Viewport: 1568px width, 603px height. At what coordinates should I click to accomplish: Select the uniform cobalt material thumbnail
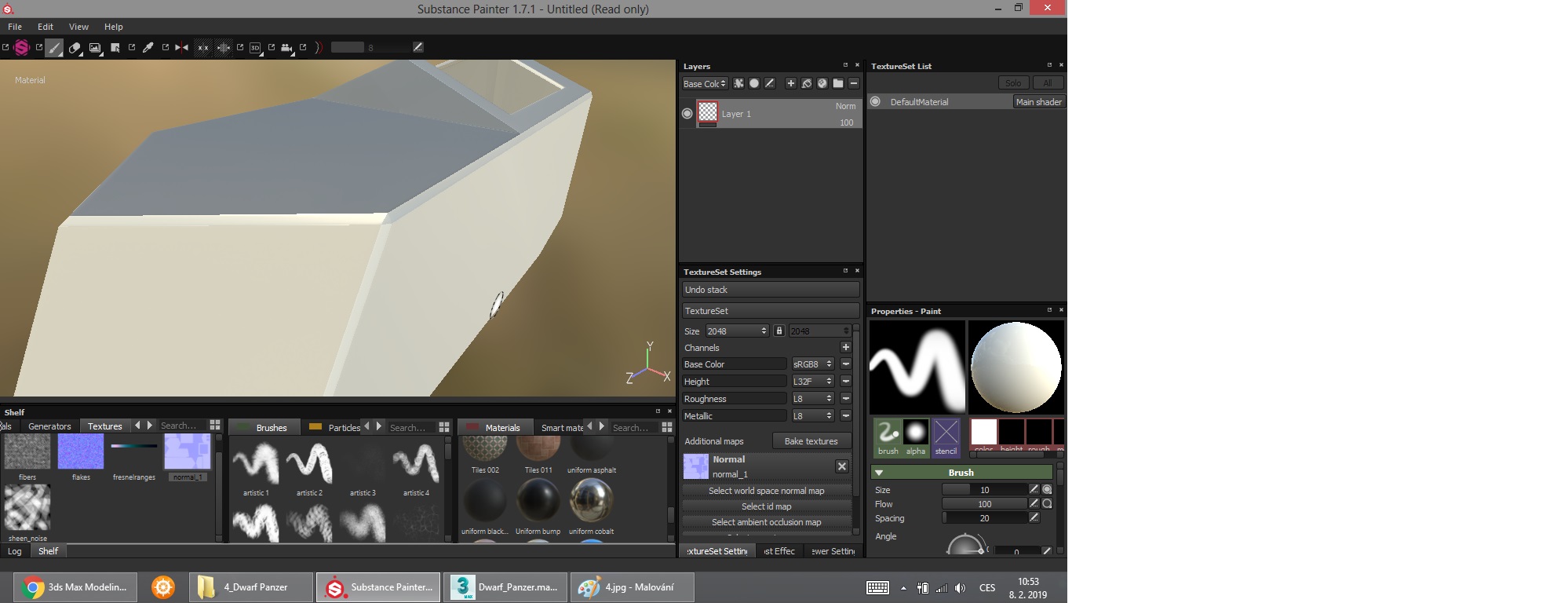click(592, 501)
